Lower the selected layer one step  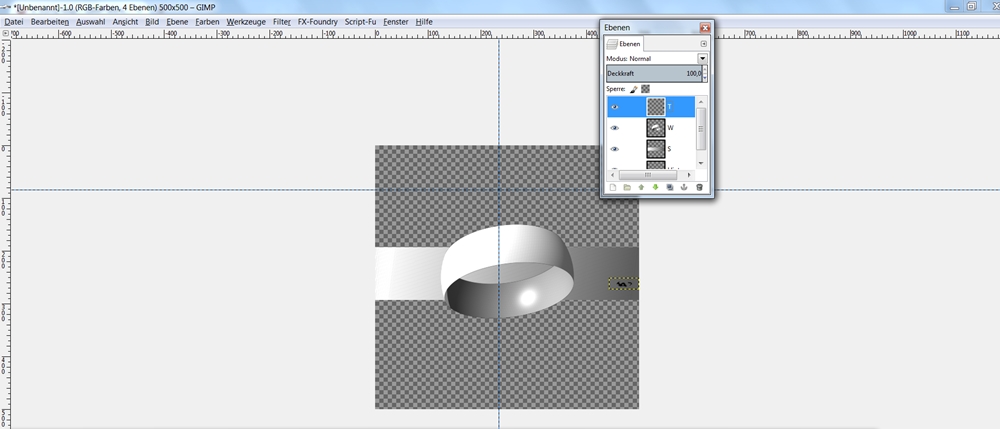[656, 187]
